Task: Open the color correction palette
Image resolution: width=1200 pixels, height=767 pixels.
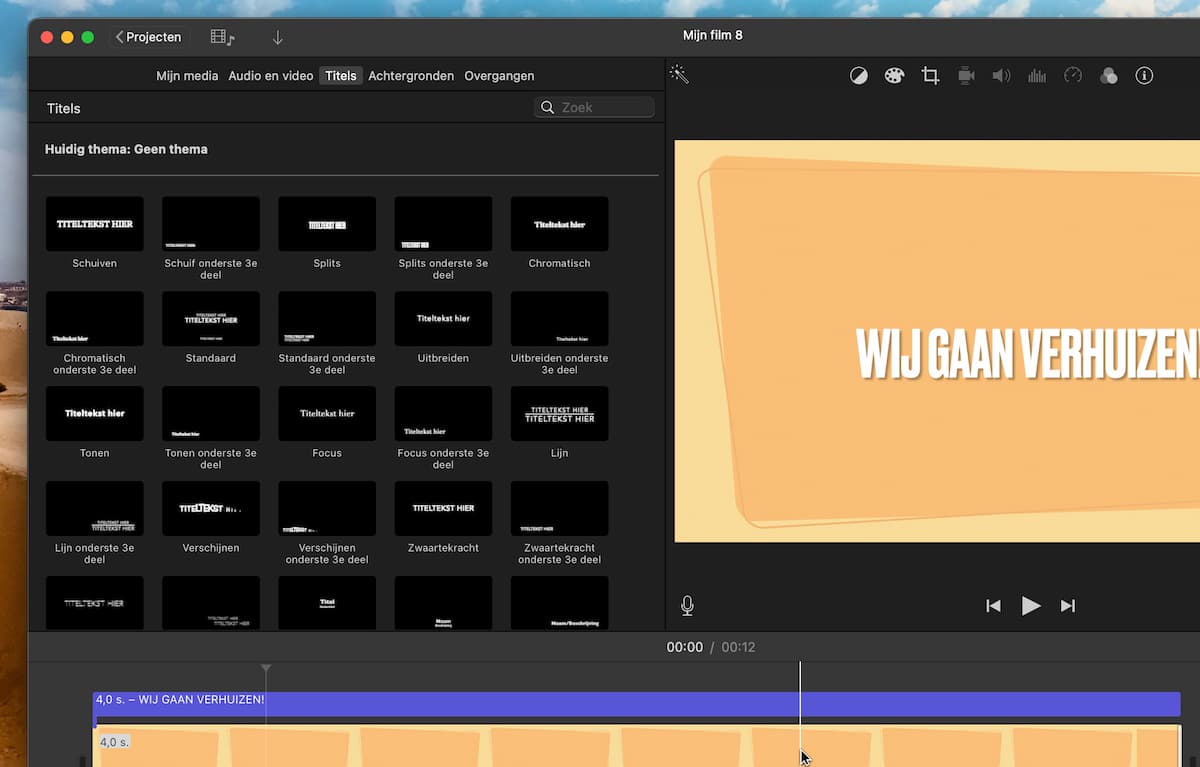Action: pos(894,76)
